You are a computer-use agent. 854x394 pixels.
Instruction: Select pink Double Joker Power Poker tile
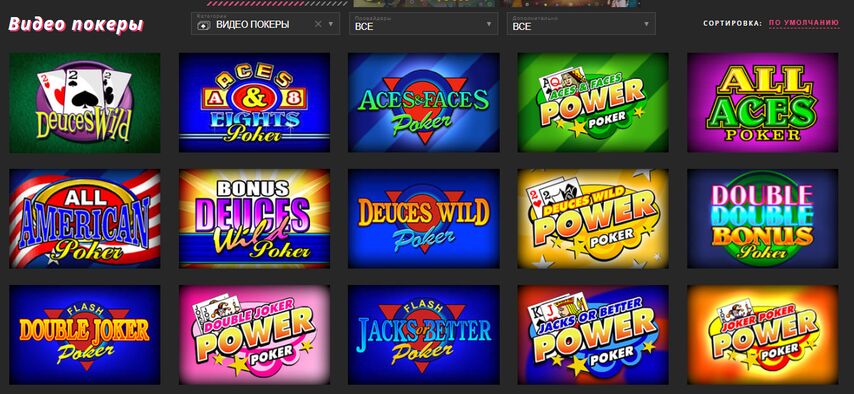[x=254, y=335]
